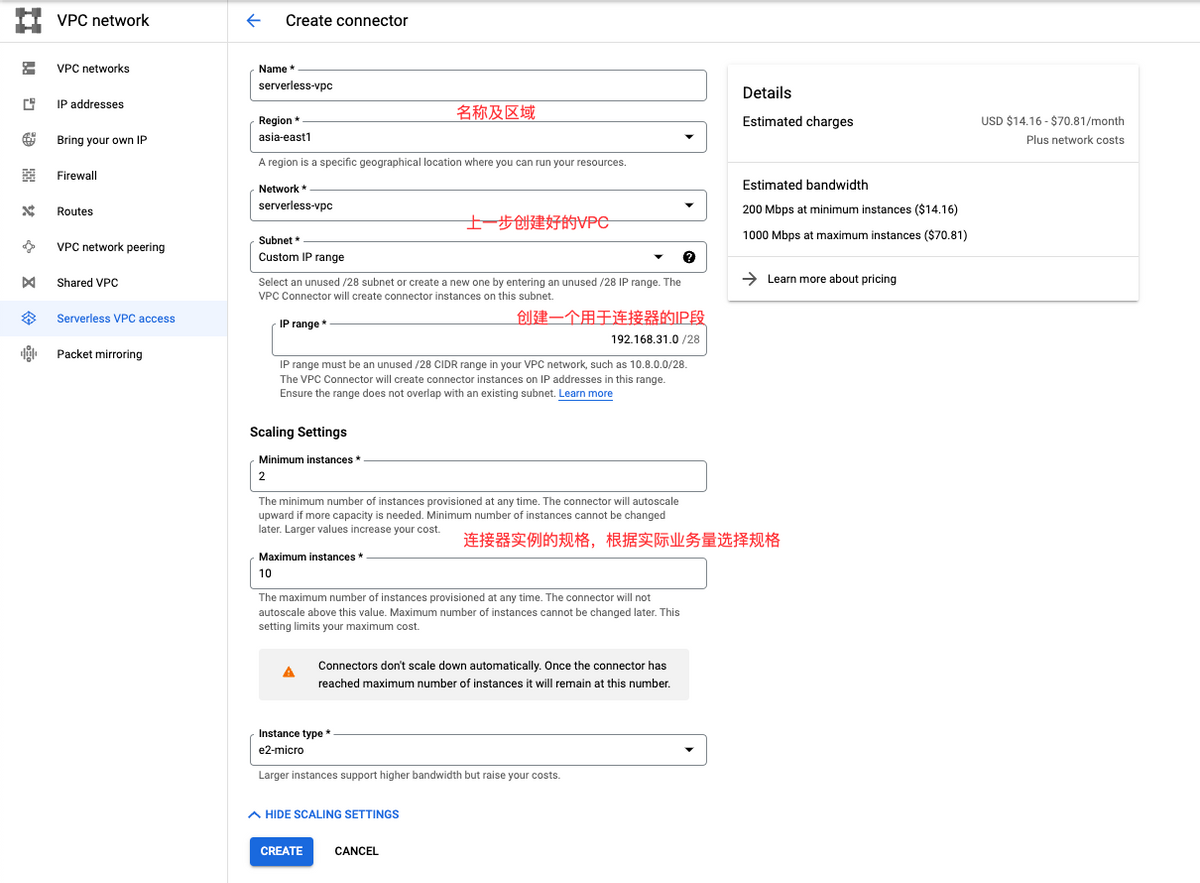Image resolution: width=1200 pixels, height=883 pixels.
Task: Follow the Learn more link under IP range
Action: (x=586, y=394)
